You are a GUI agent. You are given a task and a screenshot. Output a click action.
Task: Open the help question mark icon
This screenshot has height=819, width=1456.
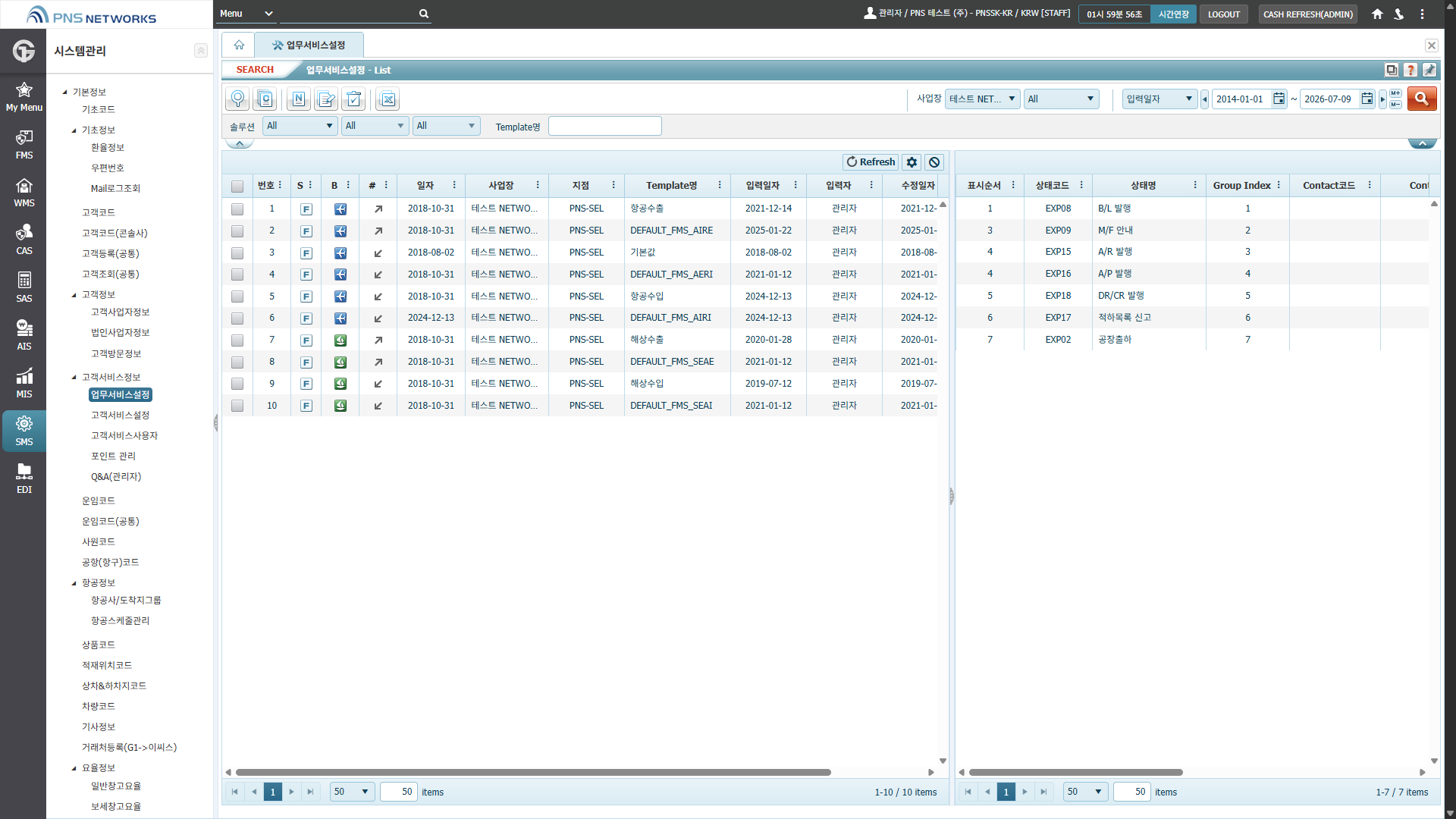pyautogui.click(x=1410, y=70)
